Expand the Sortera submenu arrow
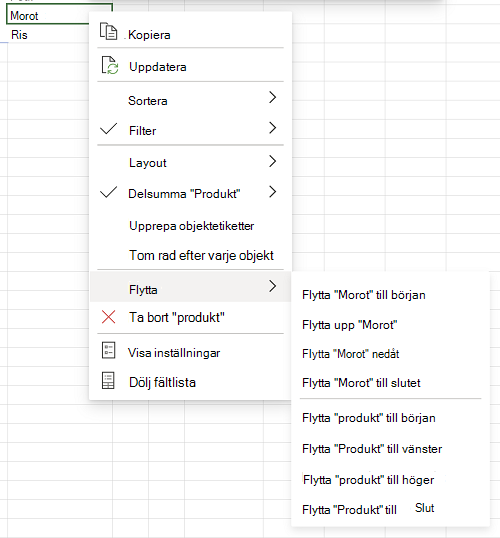 point(272,97)
